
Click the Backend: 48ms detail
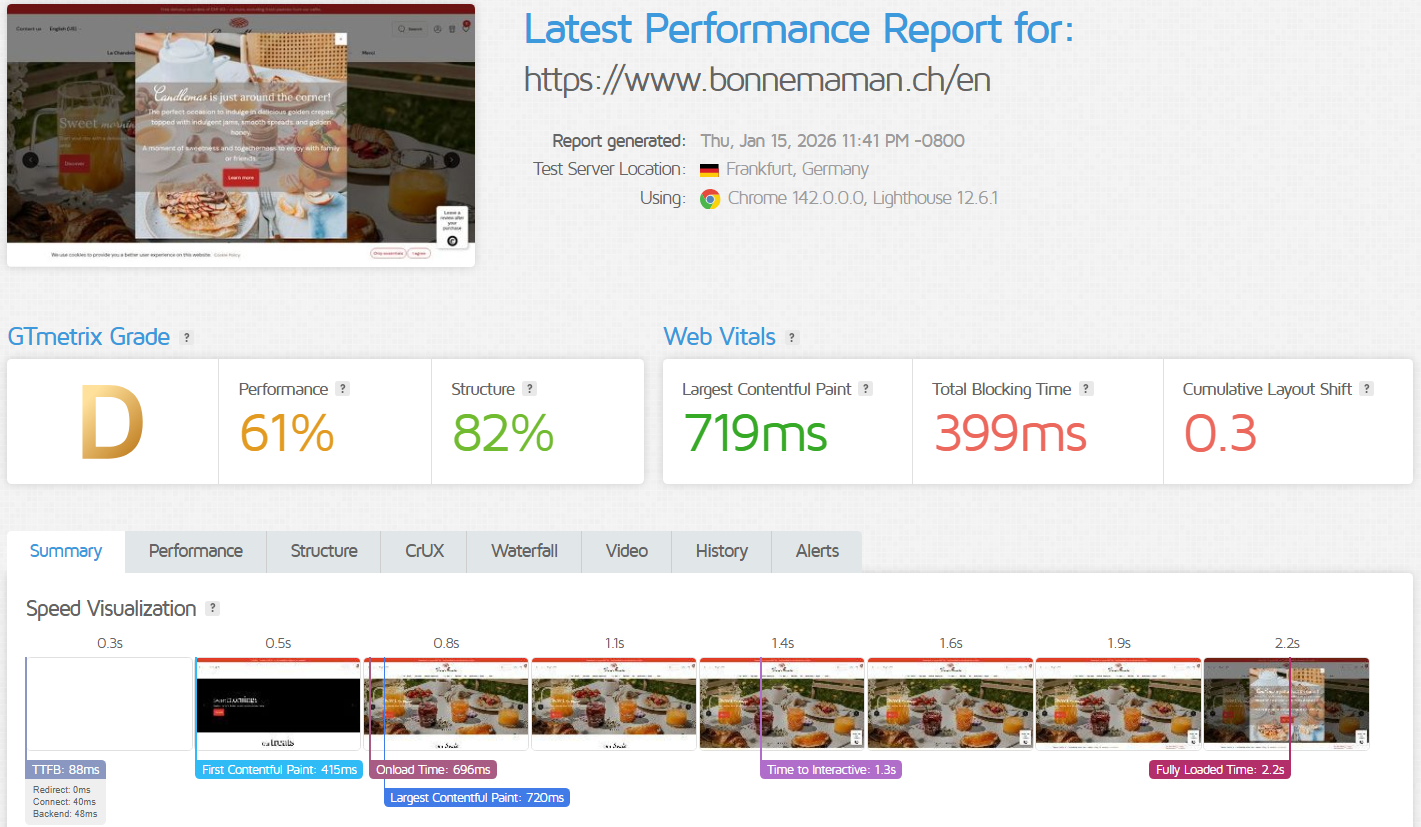click(65, 814)
